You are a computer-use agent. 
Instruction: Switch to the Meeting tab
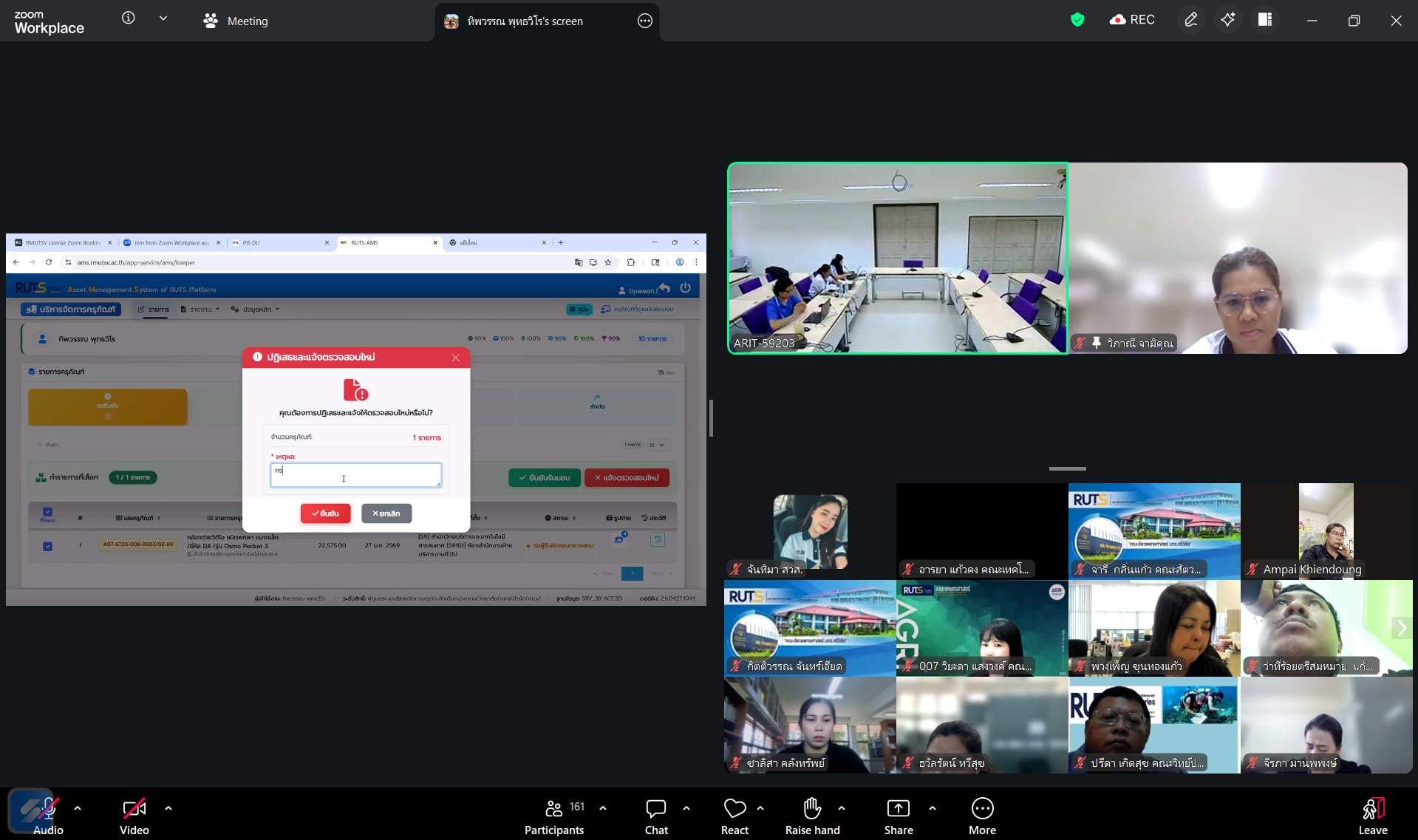click(236, 21)
